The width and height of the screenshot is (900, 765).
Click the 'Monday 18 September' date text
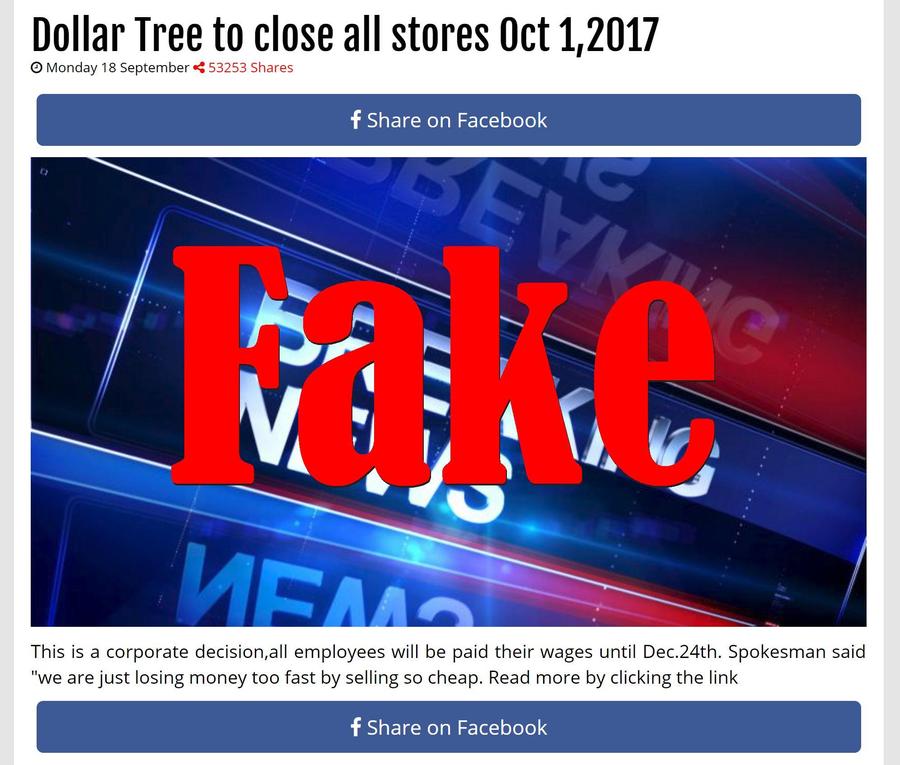pyautogui.click(x=117, y=68)
